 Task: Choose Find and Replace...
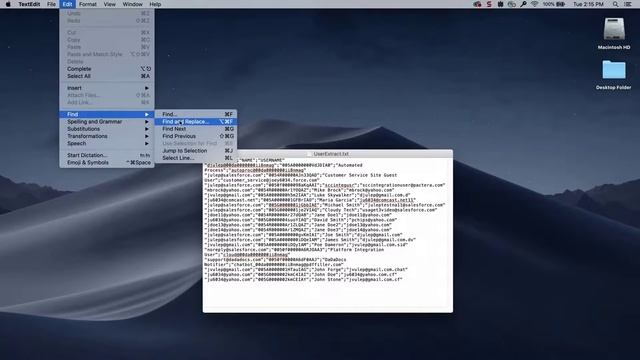(x=196, y=122)
